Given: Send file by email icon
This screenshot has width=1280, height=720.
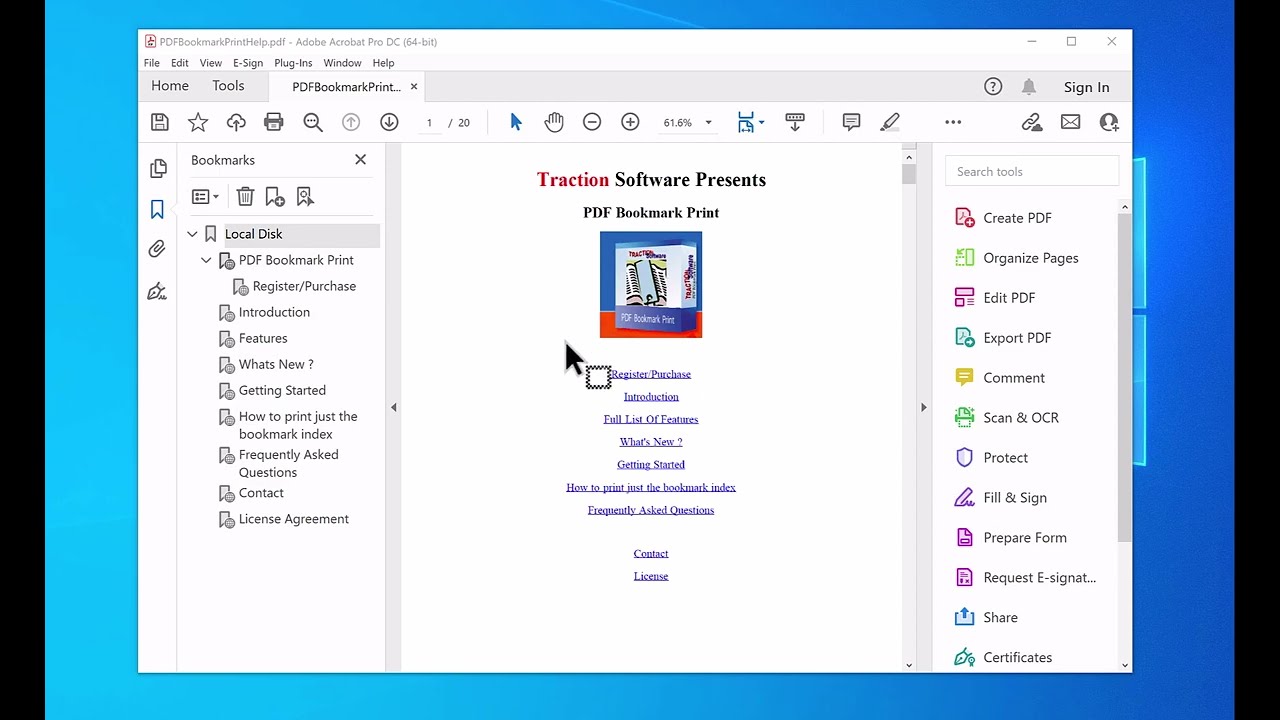Looking at the screenshot, I should [x=1070, y=122].
